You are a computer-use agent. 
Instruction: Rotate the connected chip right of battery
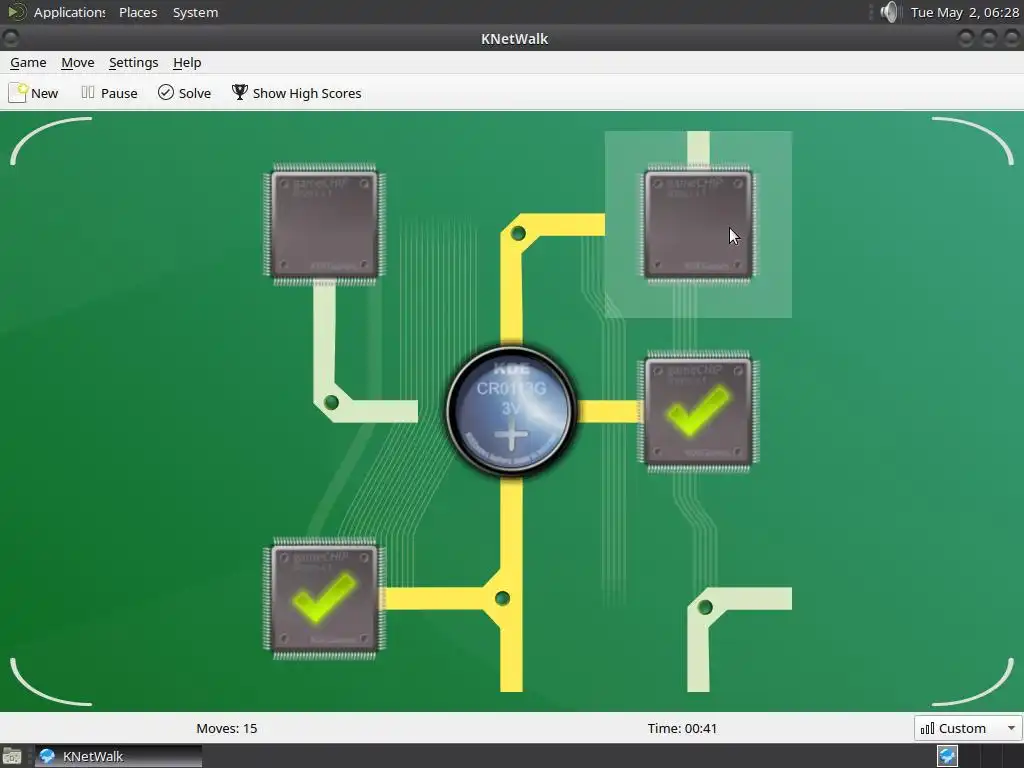click(698, 411)
